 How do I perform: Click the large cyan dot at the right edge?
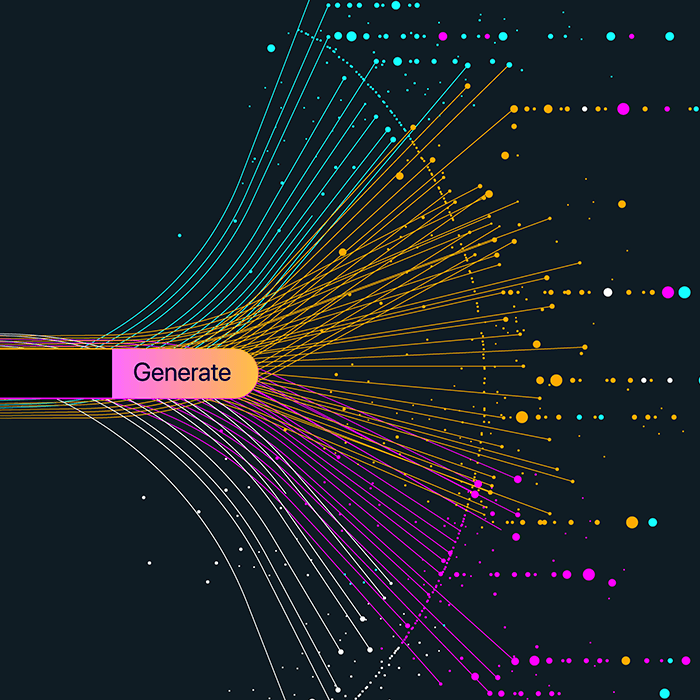pos(685,292)
